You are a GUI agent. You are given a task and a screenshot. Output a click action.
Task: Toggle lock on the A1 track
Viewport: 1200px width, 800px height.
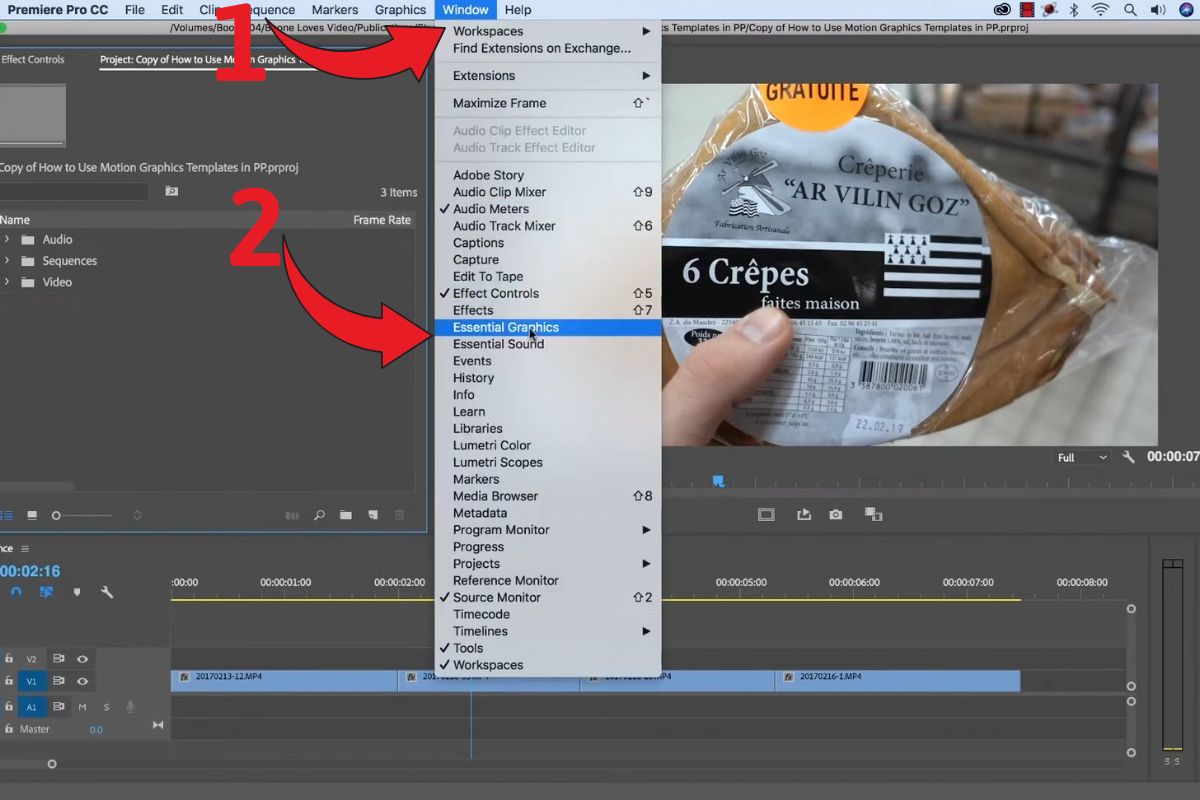(x=9, y=707)
